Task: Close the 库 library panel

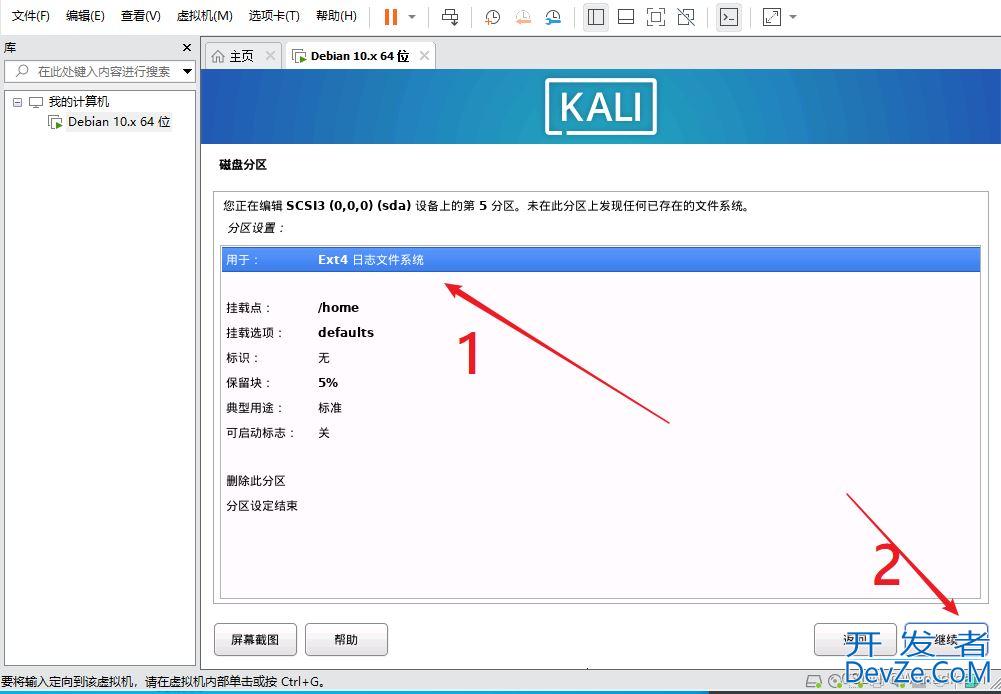Action: pos(186,47)
